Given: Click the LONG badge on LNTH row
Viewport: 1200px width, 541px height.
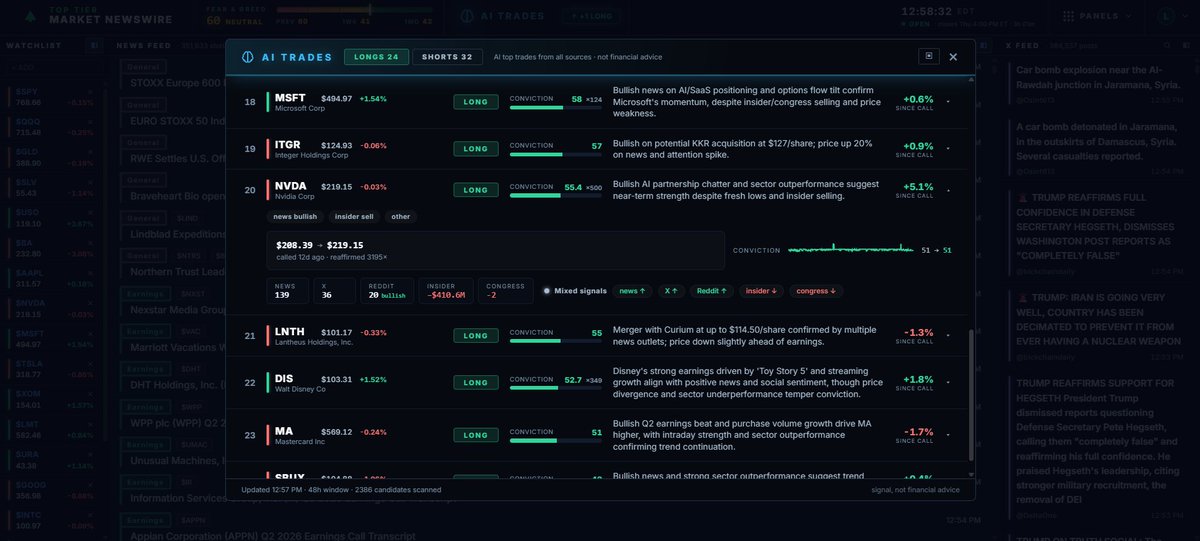Looking at the screenshot, I should point(476,335).
